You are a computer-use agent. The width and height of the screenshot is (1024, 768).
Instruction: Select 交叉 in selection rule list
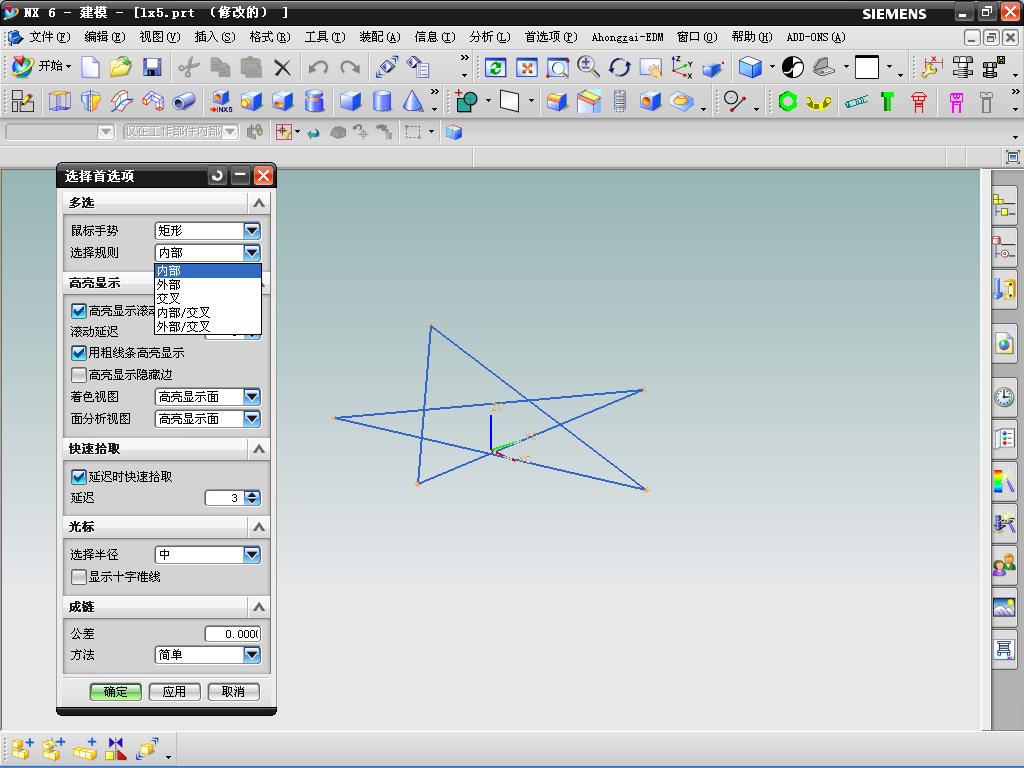pos(208,298)
